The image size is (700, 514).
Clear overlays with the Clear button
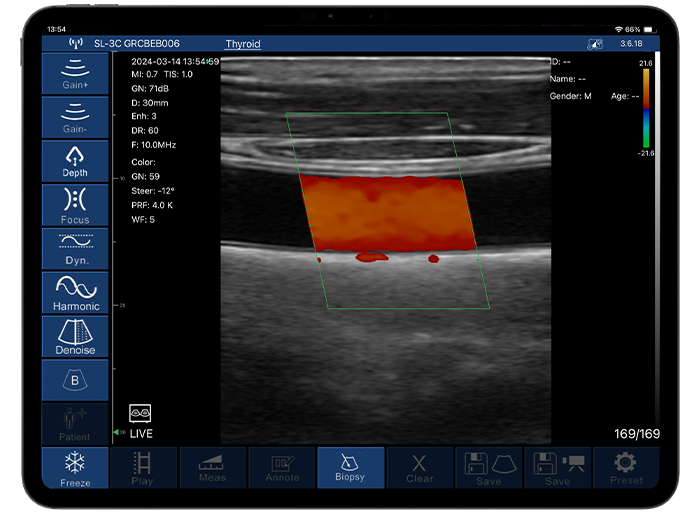point(420,468)
